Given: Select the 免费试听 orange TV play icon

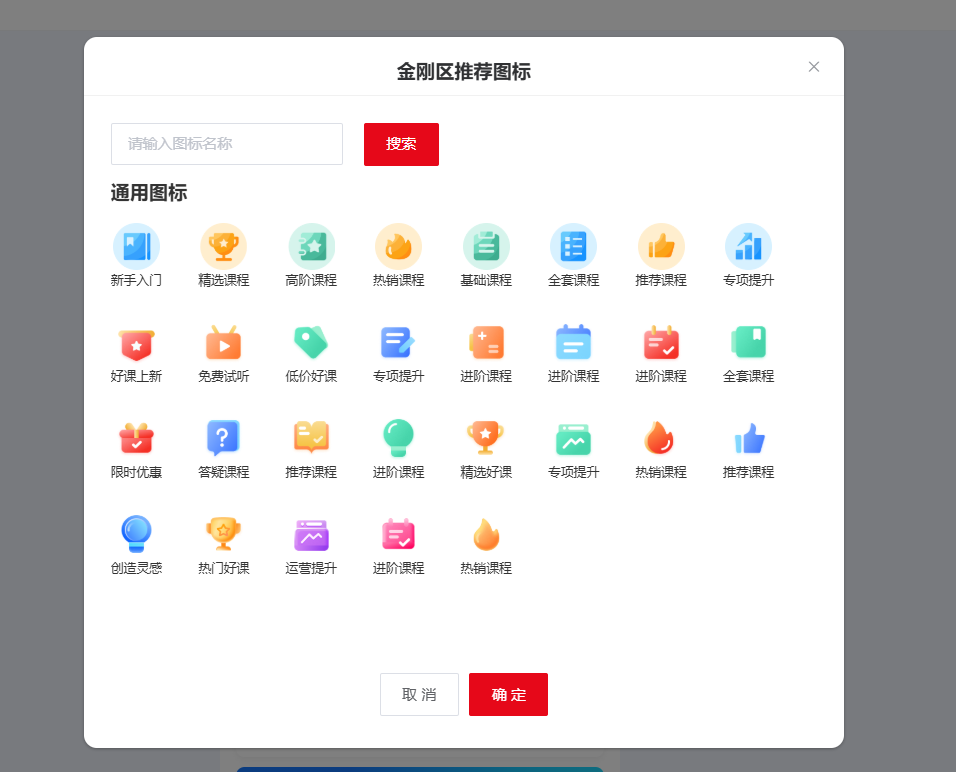Looking at the screenshot, I should tap(224, 343).
